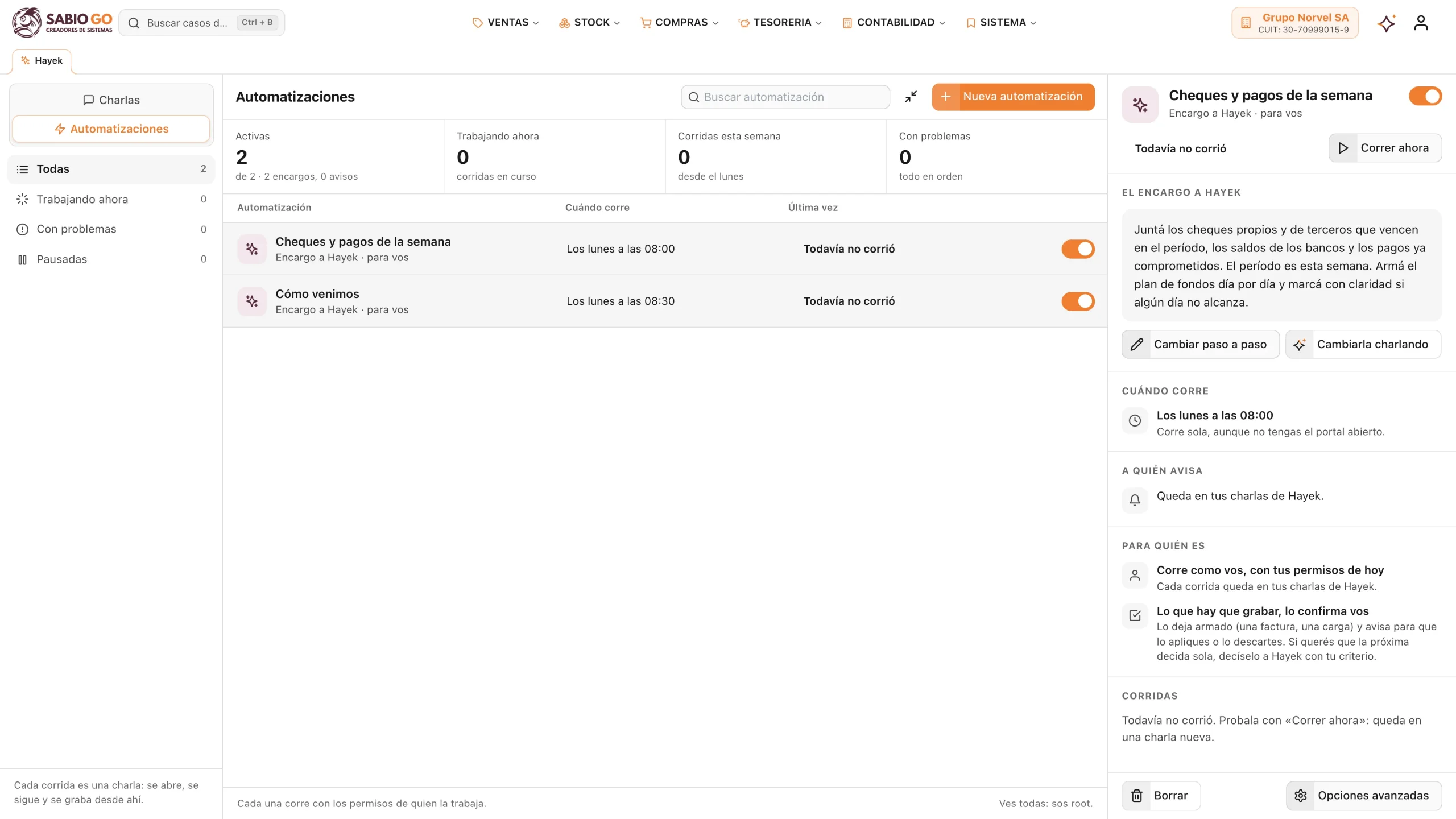1456x819 pixels.
Task: Open the user profile icon
Action: click(x=1421, y=23)
